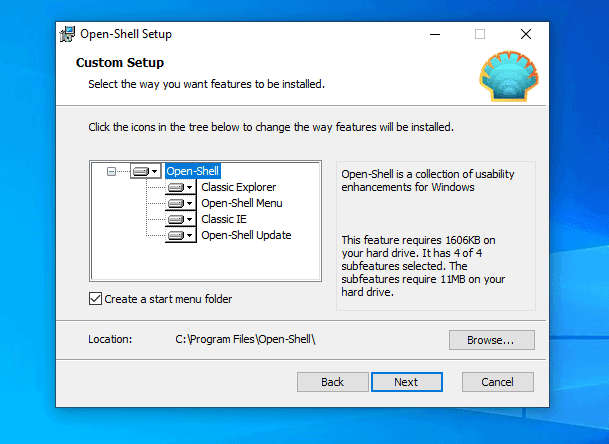This screenshot has height=444, width=609.
Task: Click the Custom Setup heading
Action: [120, 63]
